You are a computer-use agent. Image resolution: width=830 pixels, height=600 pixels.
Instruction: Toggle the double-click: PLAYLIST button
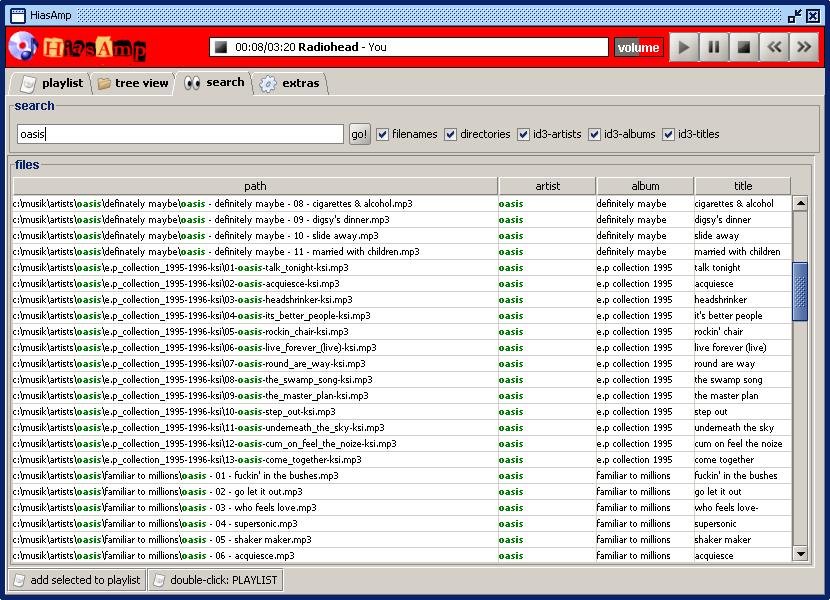(215, 580)
